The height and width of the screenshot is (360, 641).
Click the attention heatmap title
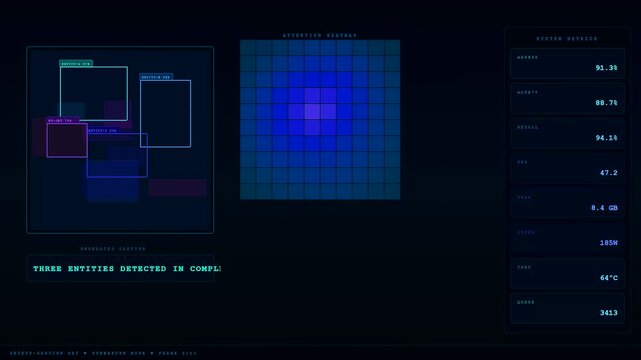[x=320, y=36]
